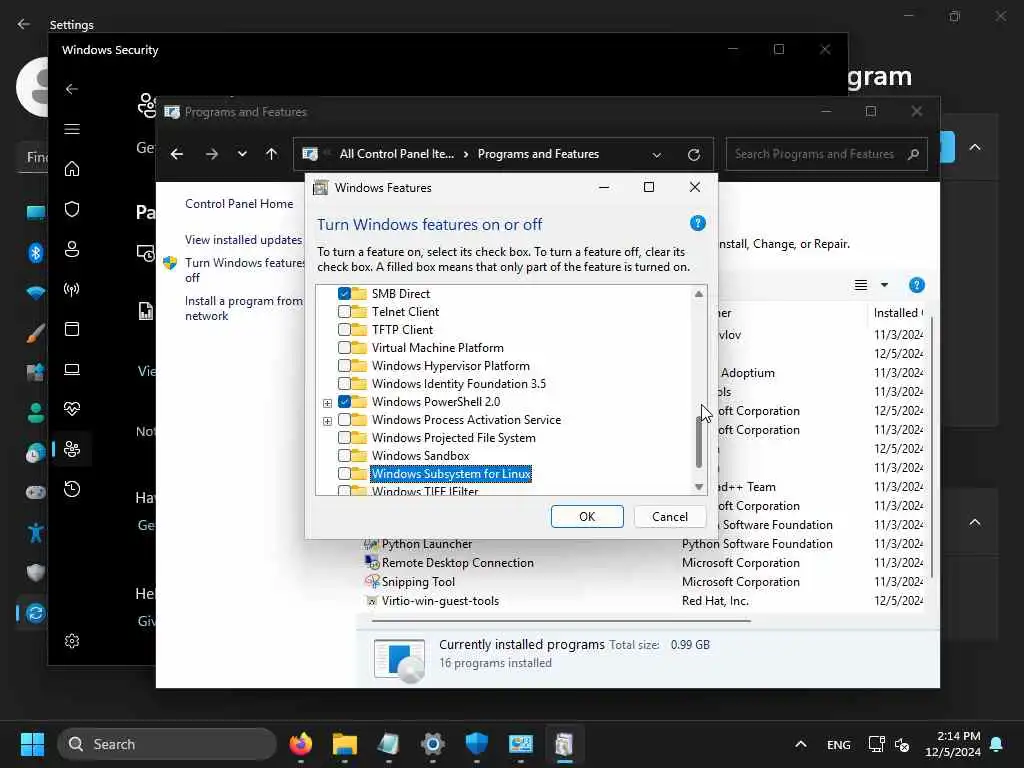Go back in the Settings window

point(24,24)
